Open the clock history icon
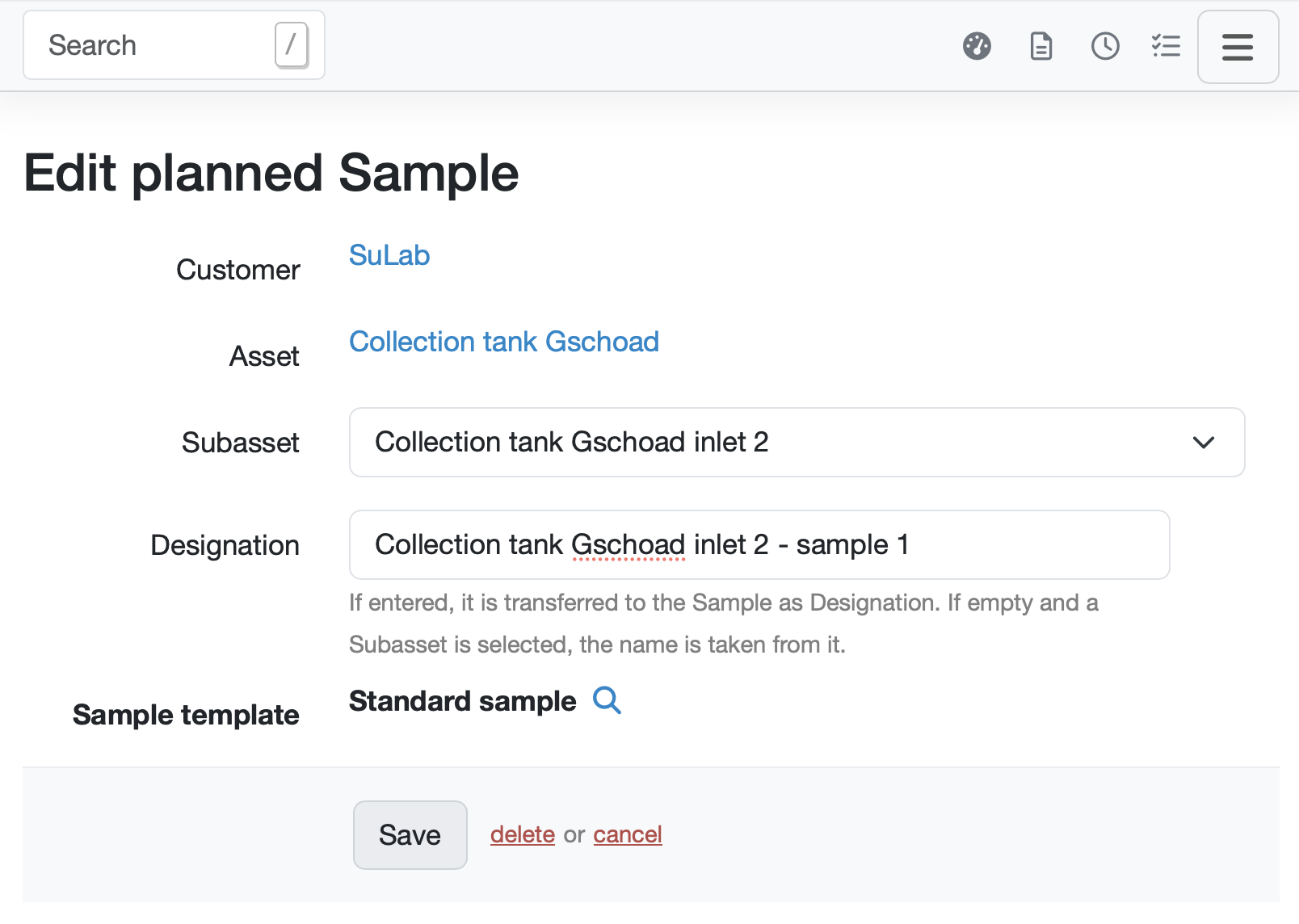Screen dimensions: 1299x924 pos(1105,46)
